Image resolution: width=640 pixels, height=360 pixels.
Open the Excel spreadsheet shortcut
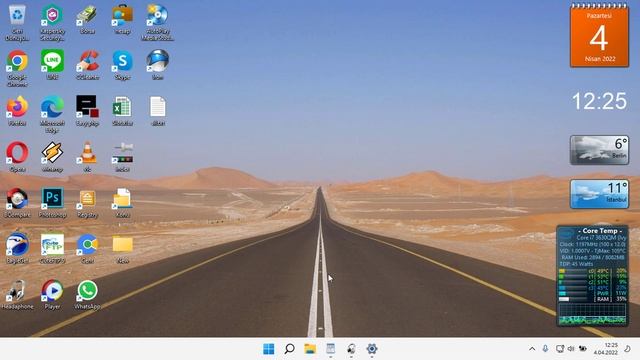[x=122, y=107]
